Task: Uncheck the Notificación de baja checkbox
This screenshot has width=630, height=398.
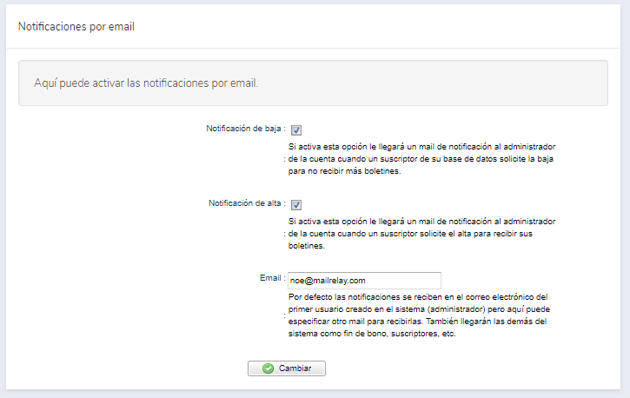Action: pos(296,130)
